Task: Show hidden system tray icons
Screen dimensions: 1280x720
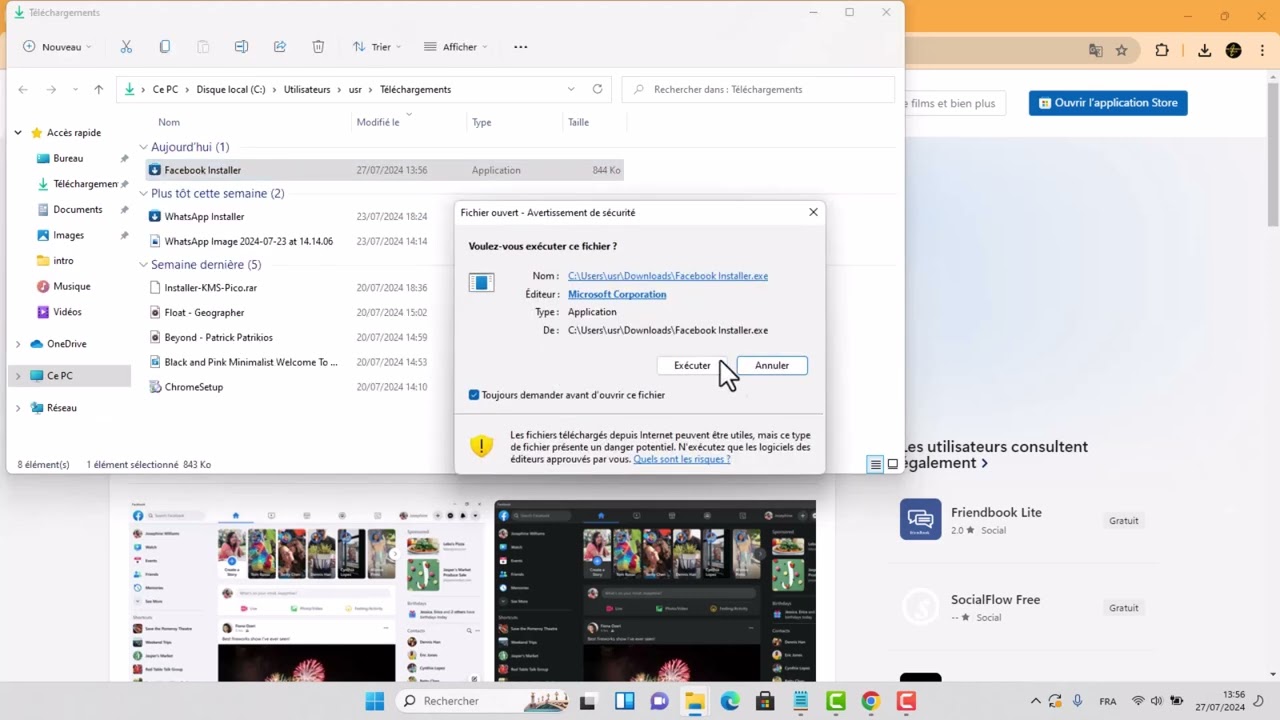Action: click(x=1035, y=701)
